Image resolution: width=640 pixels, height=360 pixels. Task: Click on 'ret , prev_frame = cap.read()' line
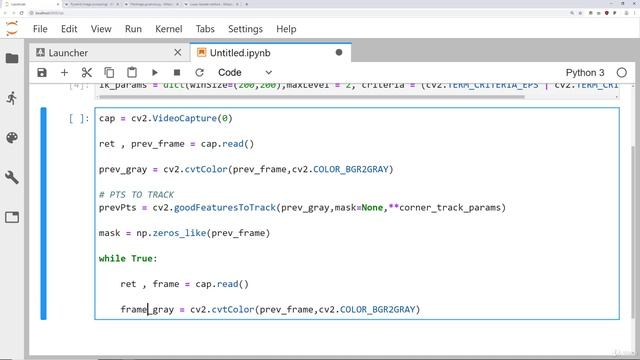176,144
